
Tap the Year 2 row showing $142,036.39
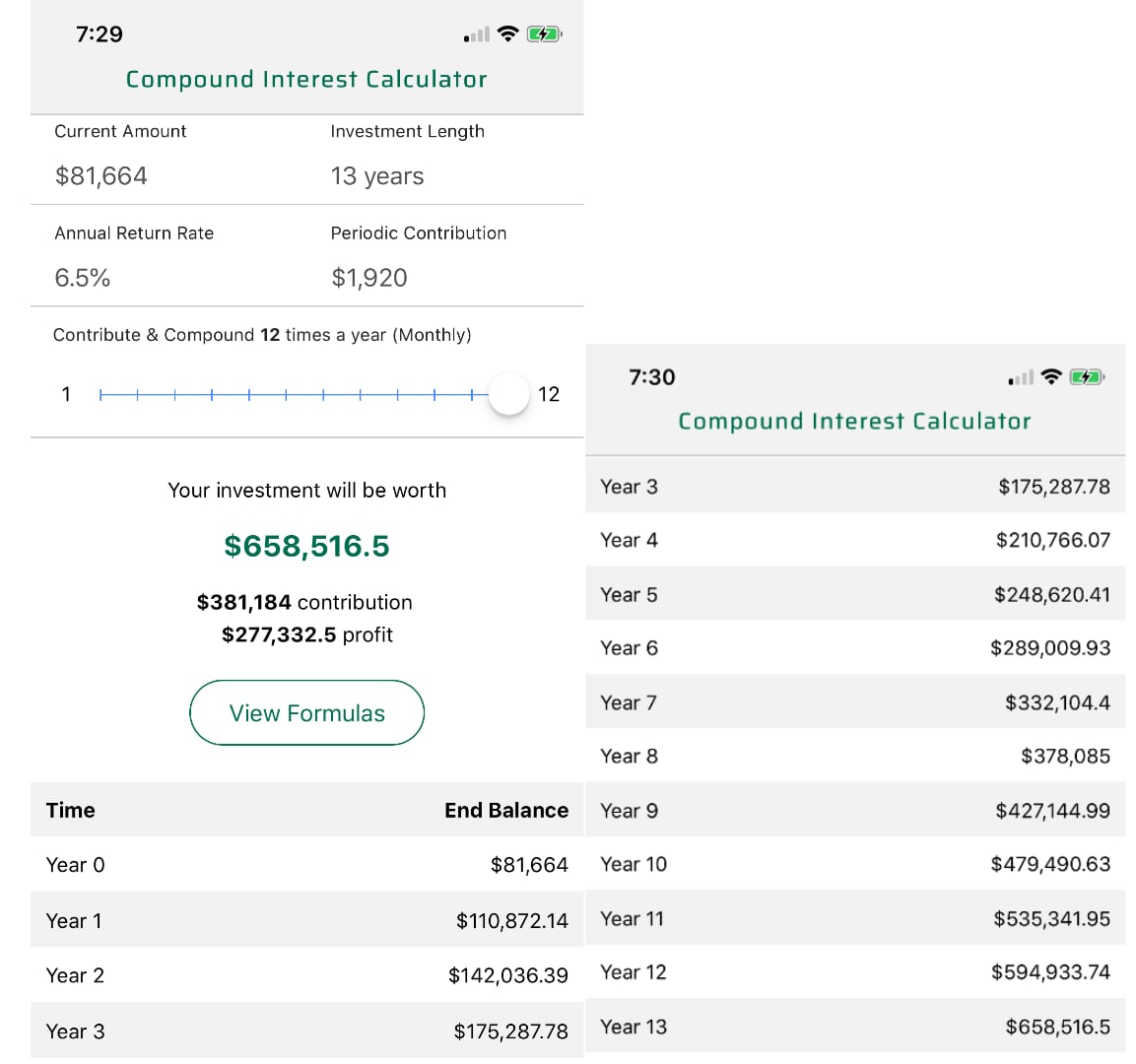(x=306, y=975)
